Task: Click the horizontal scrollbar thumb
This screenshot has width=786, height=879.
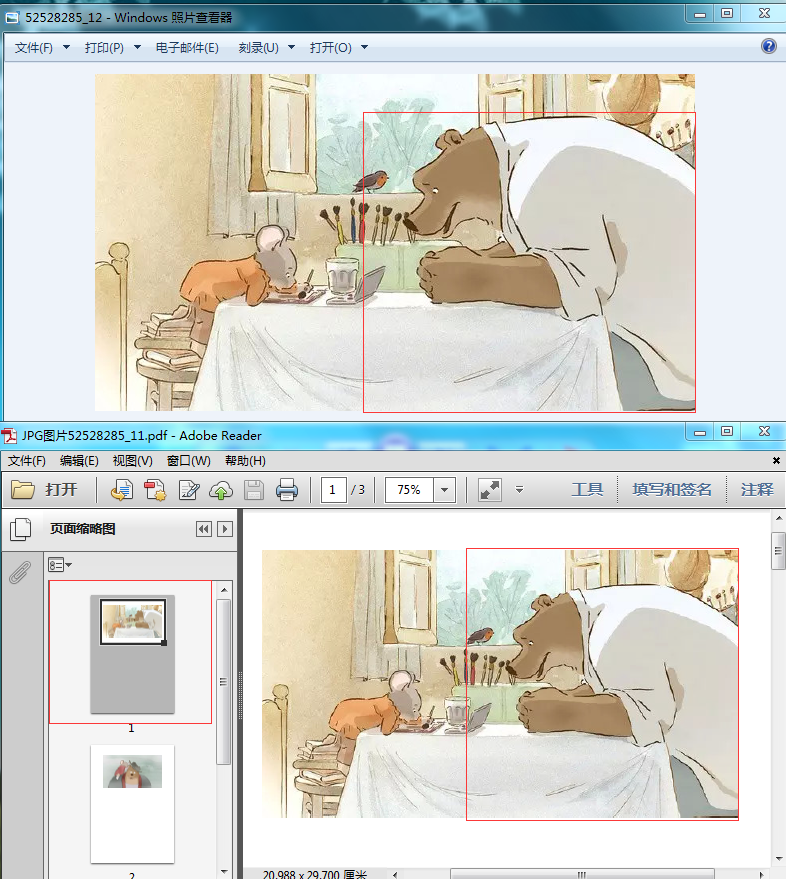Action: 582,874
